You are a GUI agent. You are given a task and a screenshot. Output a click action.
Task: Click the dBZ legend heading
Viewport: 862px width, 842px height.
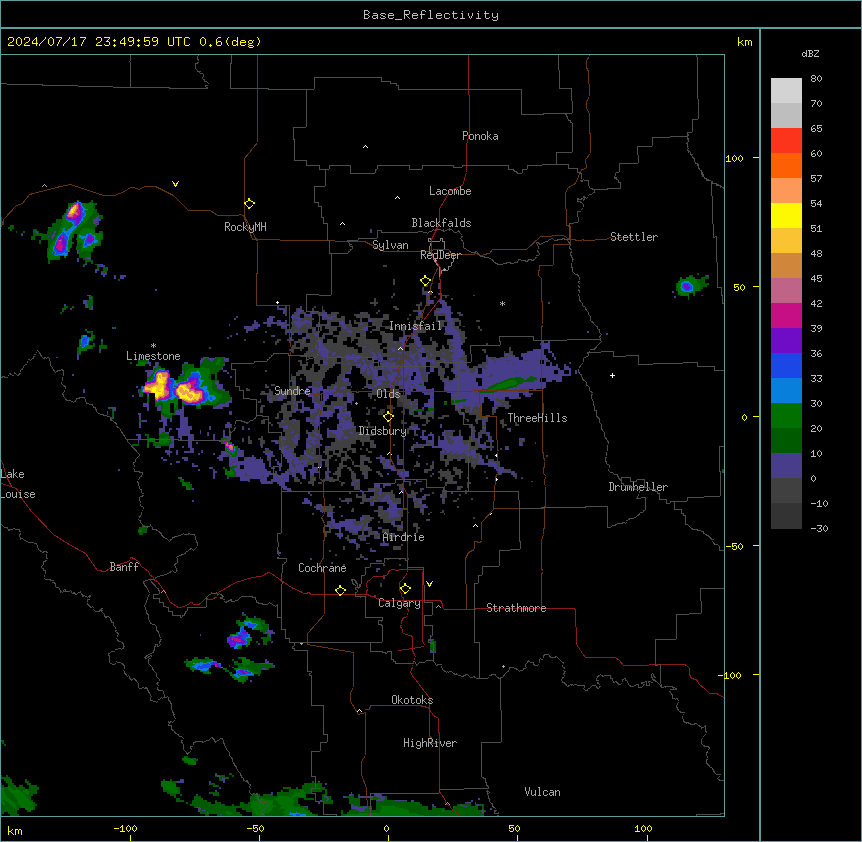point(810,54)
